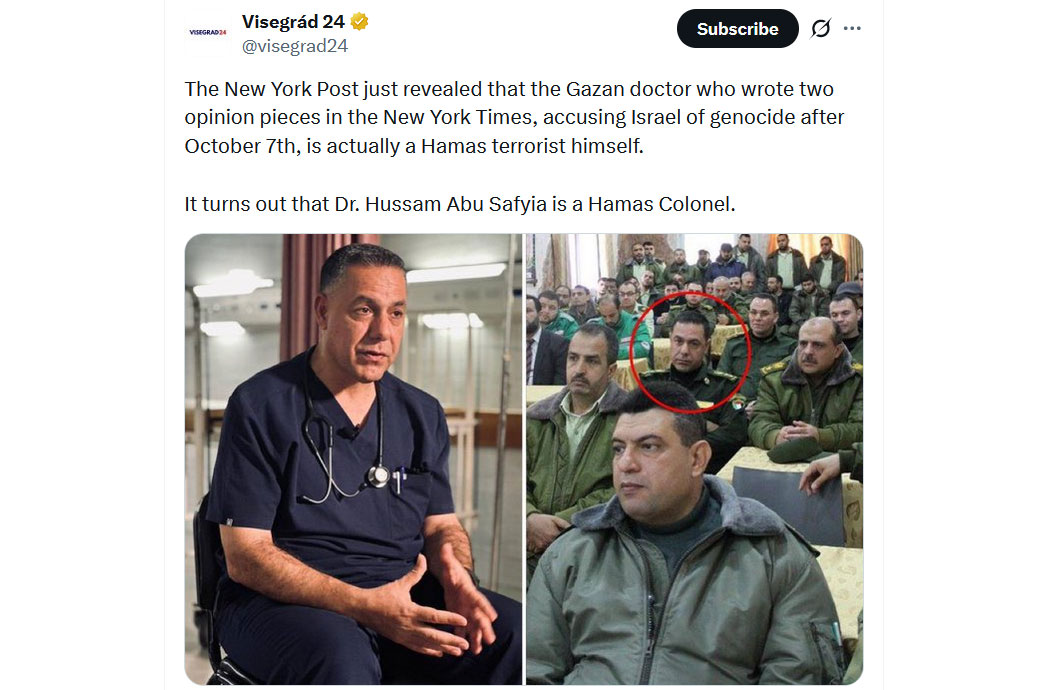Open the three-dot more options menu
1050x690 pixels.
coord(852,28)
